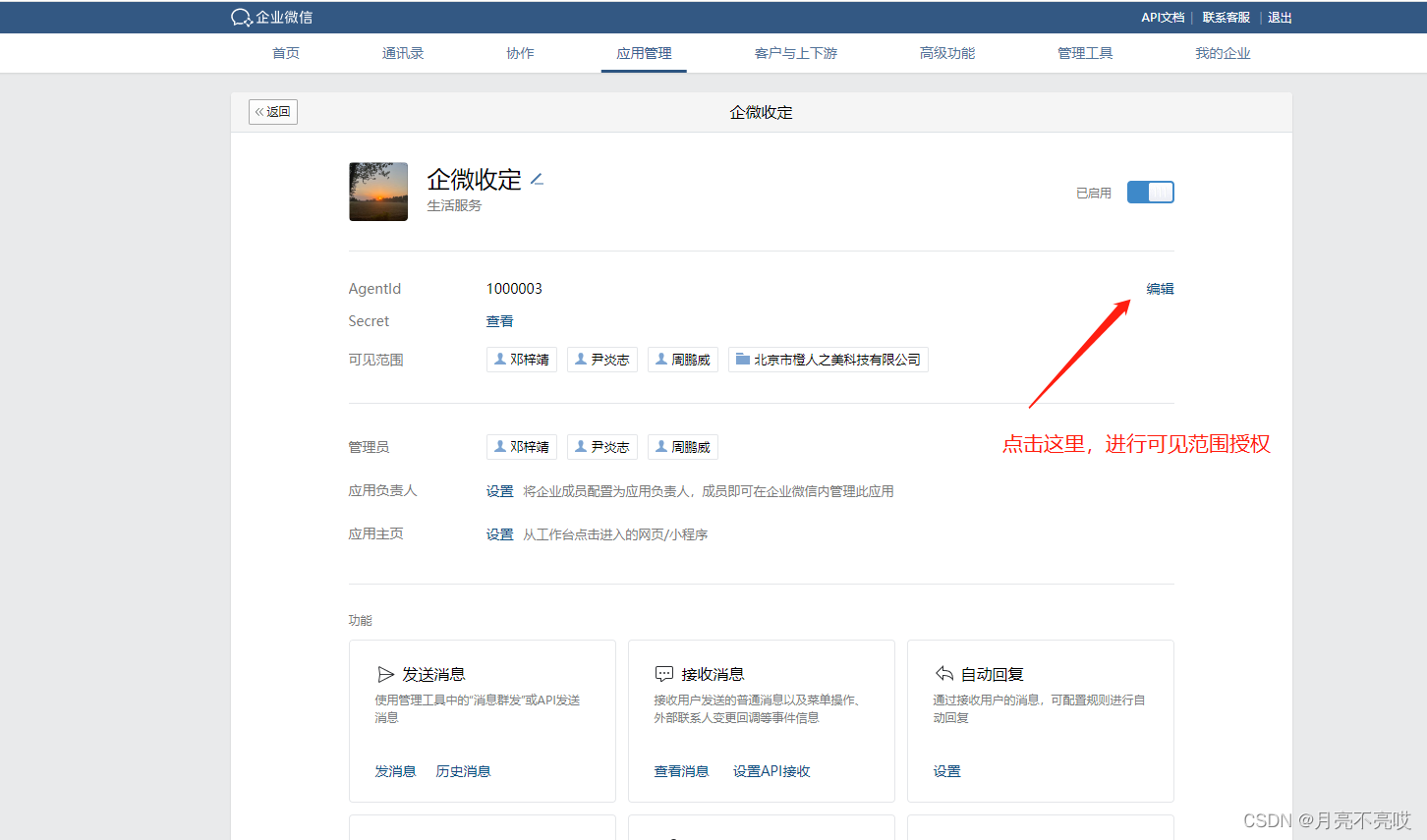Image resolution: width=1427 pixels, height=840 pixels.
Task: Click the 自动回复 reply arrow icon
Action: [944, 674]
